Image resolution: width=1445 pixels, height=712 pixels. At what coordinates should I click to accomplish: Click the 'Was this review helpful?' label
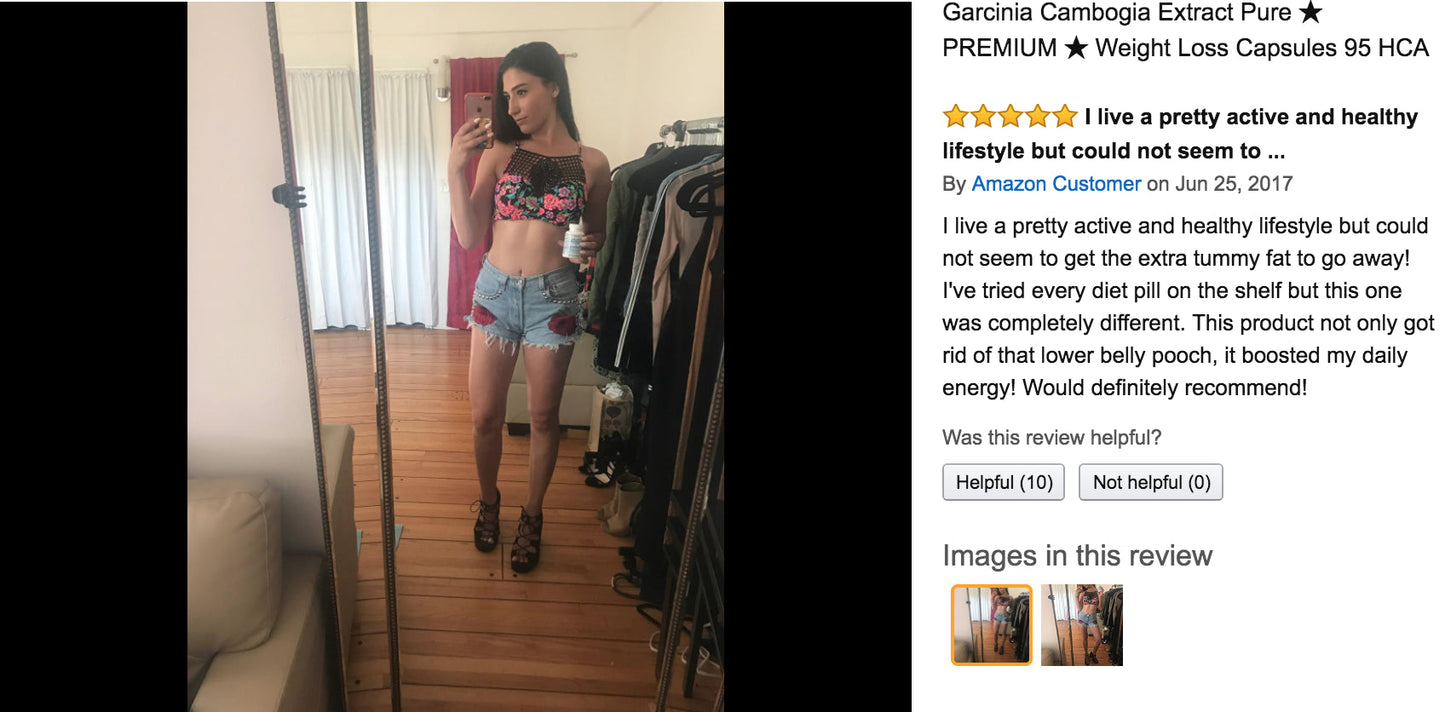coord(1052,438)
